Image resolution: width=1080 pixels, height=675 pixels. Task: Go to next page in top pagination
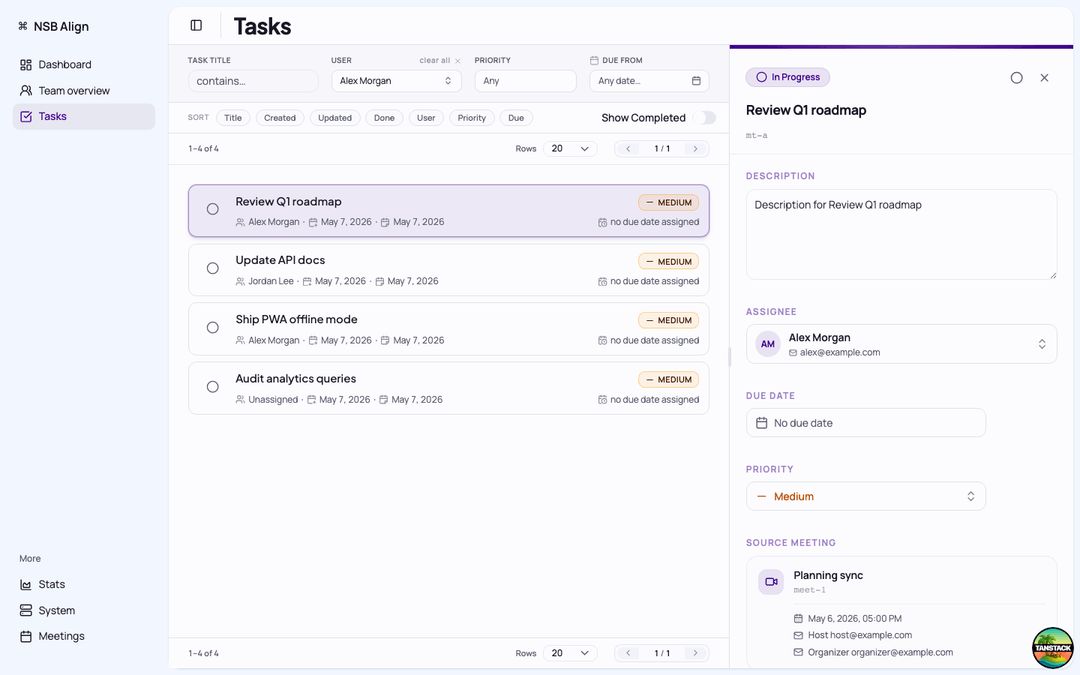pos(696,149)
